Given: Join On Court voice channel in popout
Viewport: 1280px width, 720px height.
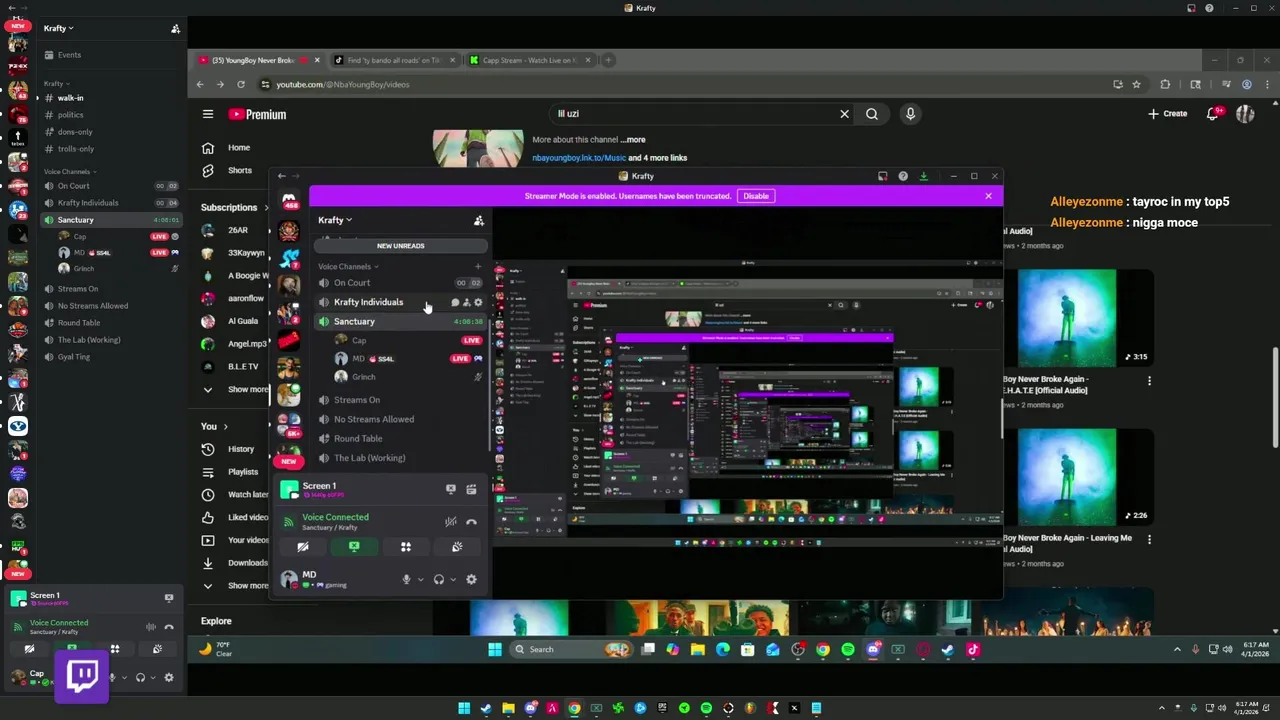Looking at the screenshot, I should pos(400,283).
